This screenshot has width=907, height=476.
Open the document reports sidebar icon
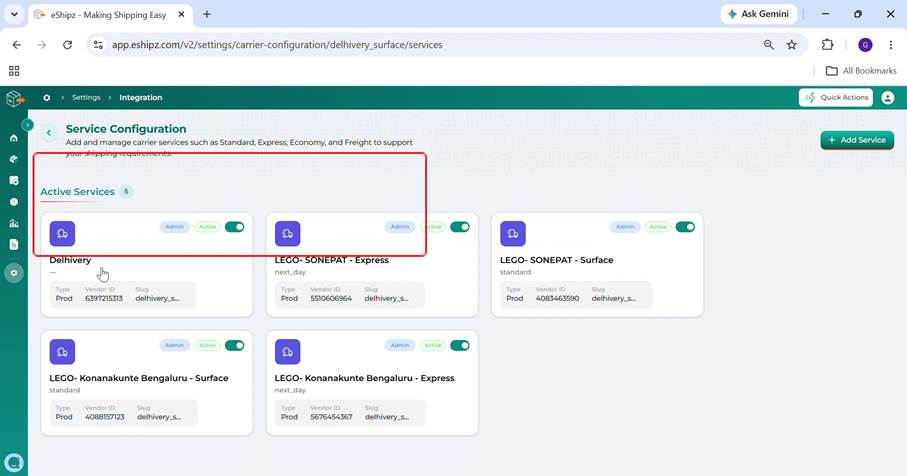14,245
